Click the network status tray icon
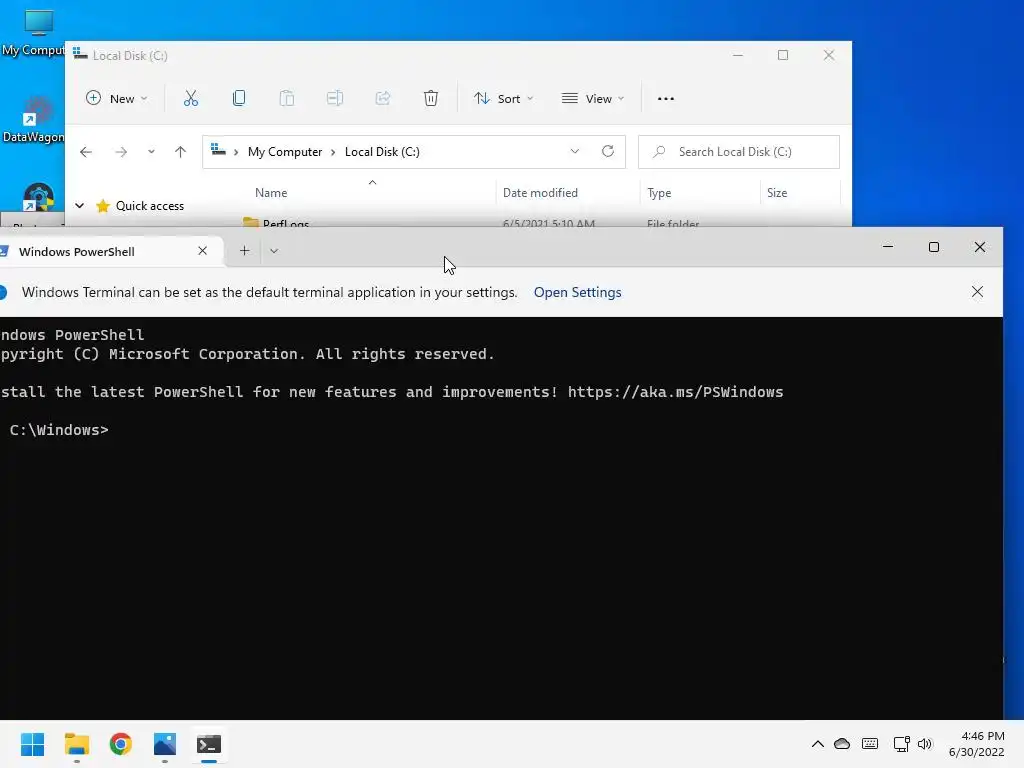The width and height of the screenshot is (1024, 768). 901,744
